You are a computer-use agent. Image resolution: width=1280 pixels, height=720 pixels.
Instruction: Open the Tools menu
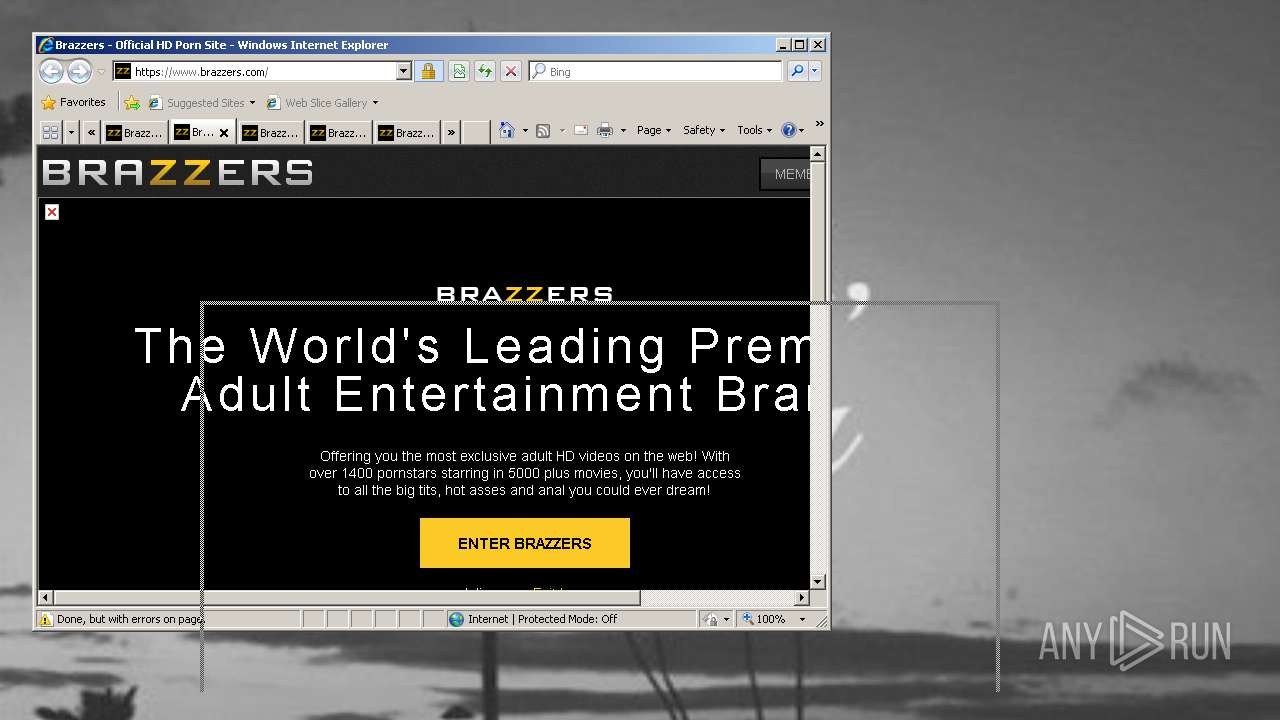click(755, 130)
